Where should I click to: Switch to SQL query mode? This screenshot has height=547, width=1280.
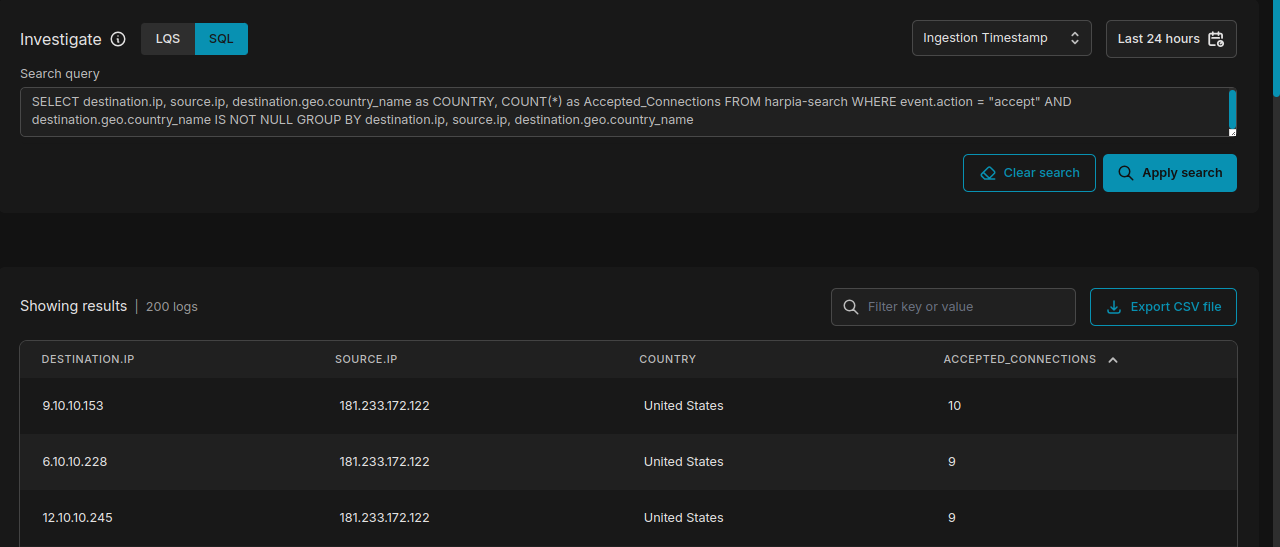coord(221,39)
